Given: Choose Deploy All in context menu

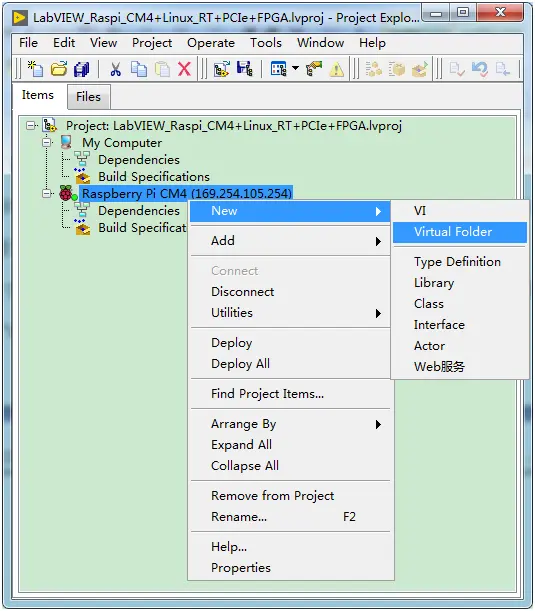Looking at the screenshot, I should (291, 364).
